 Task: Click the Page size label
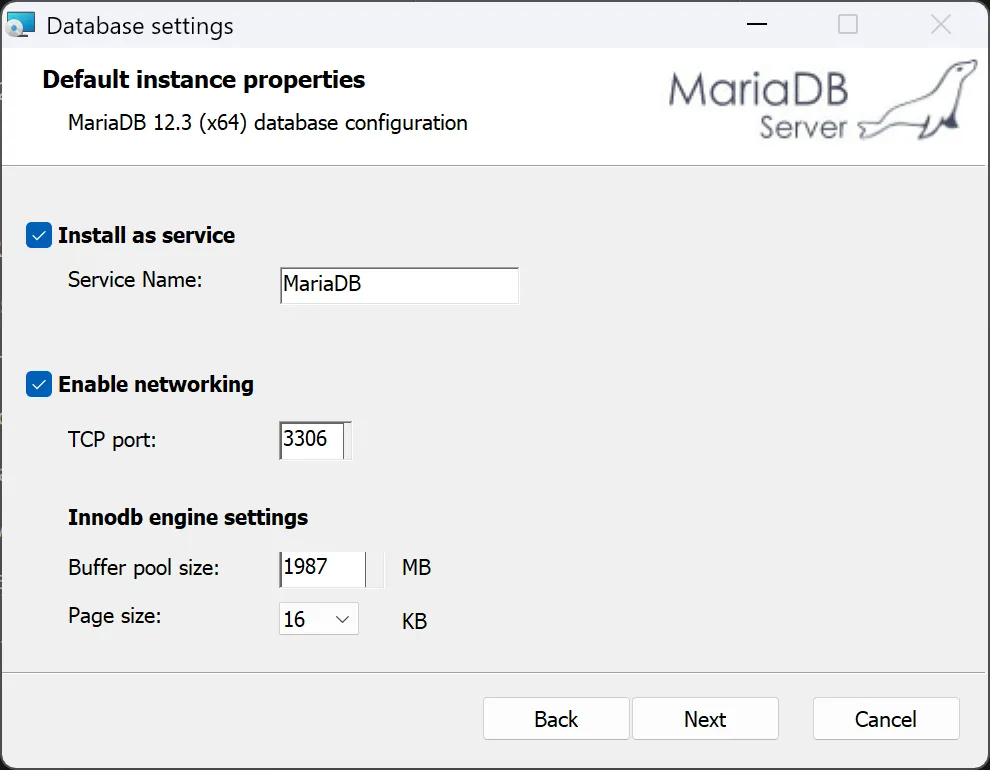point(115,615)
